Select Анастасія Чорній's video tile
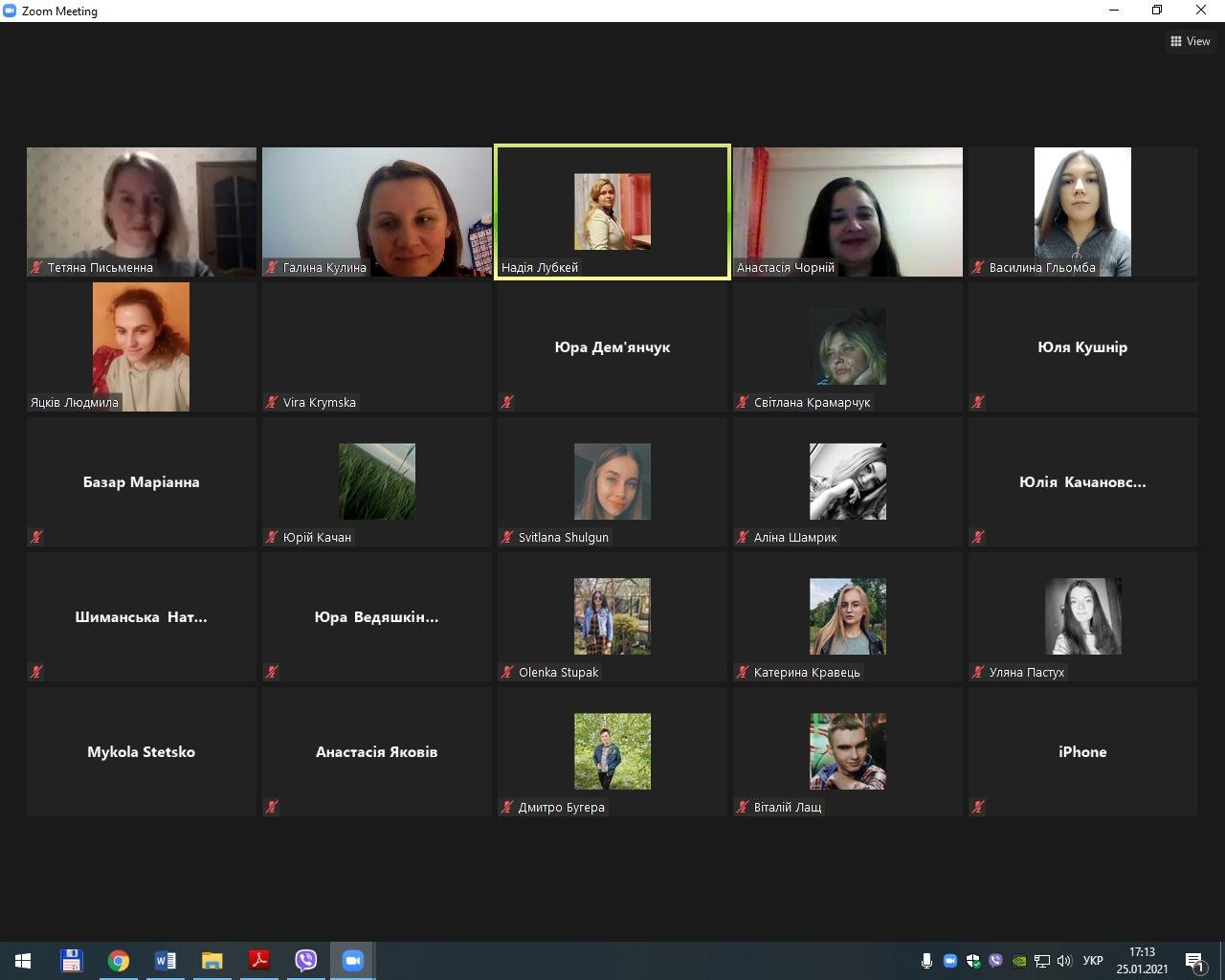The height and width of the screenshot is (980, 1225). (848, 212)
